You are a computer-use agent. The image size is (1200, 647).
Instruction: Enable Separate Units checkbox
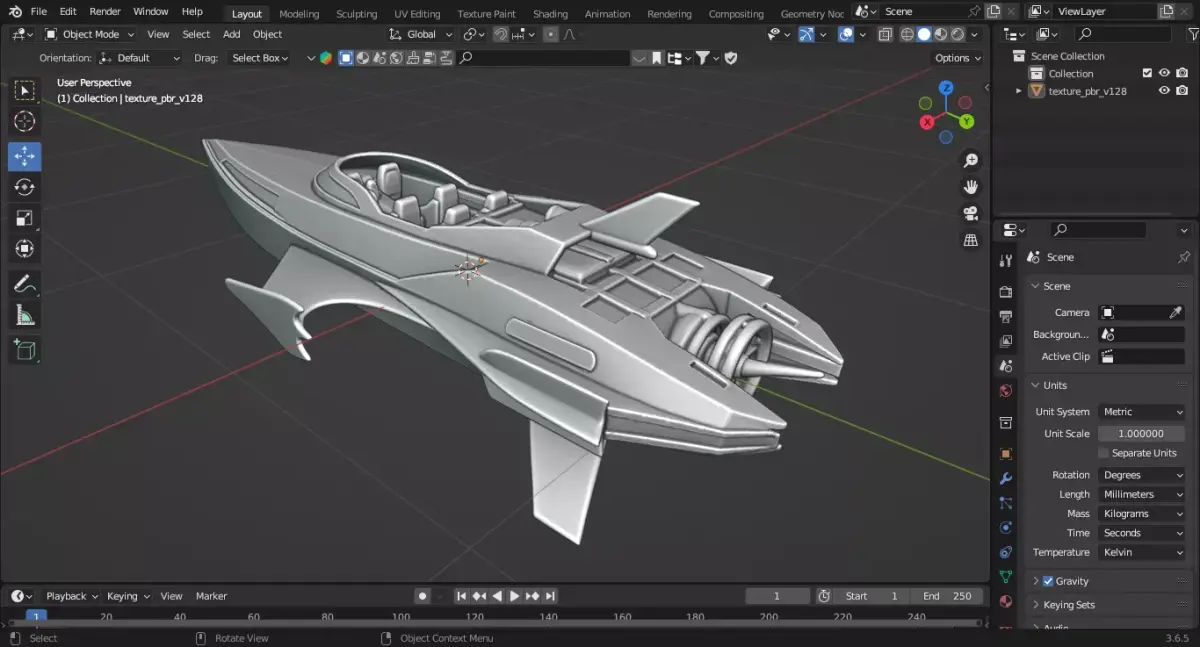coord(1103,453)
